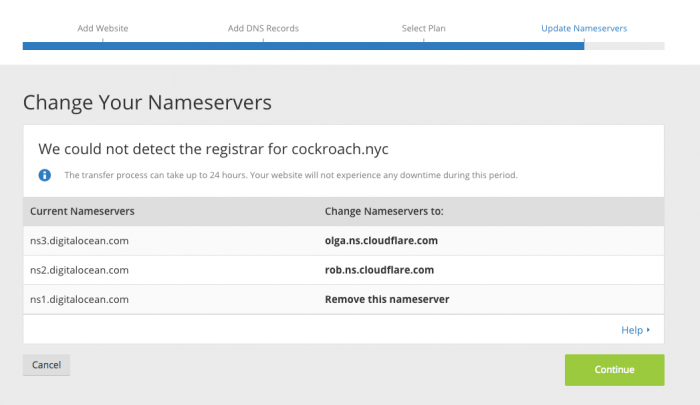Click the blue info icon

45,175
